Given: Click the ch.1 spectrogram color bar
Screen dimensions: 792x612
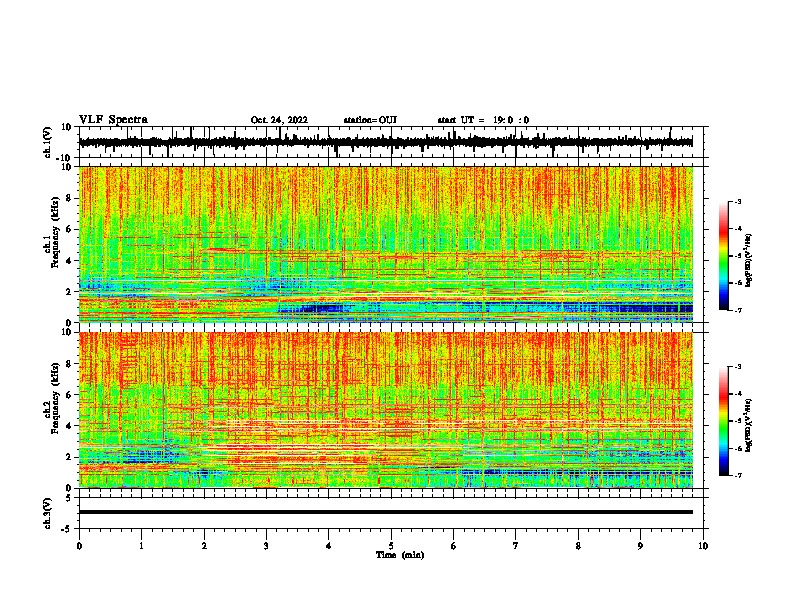Looking at the screenshot, I should coord(723,256).
